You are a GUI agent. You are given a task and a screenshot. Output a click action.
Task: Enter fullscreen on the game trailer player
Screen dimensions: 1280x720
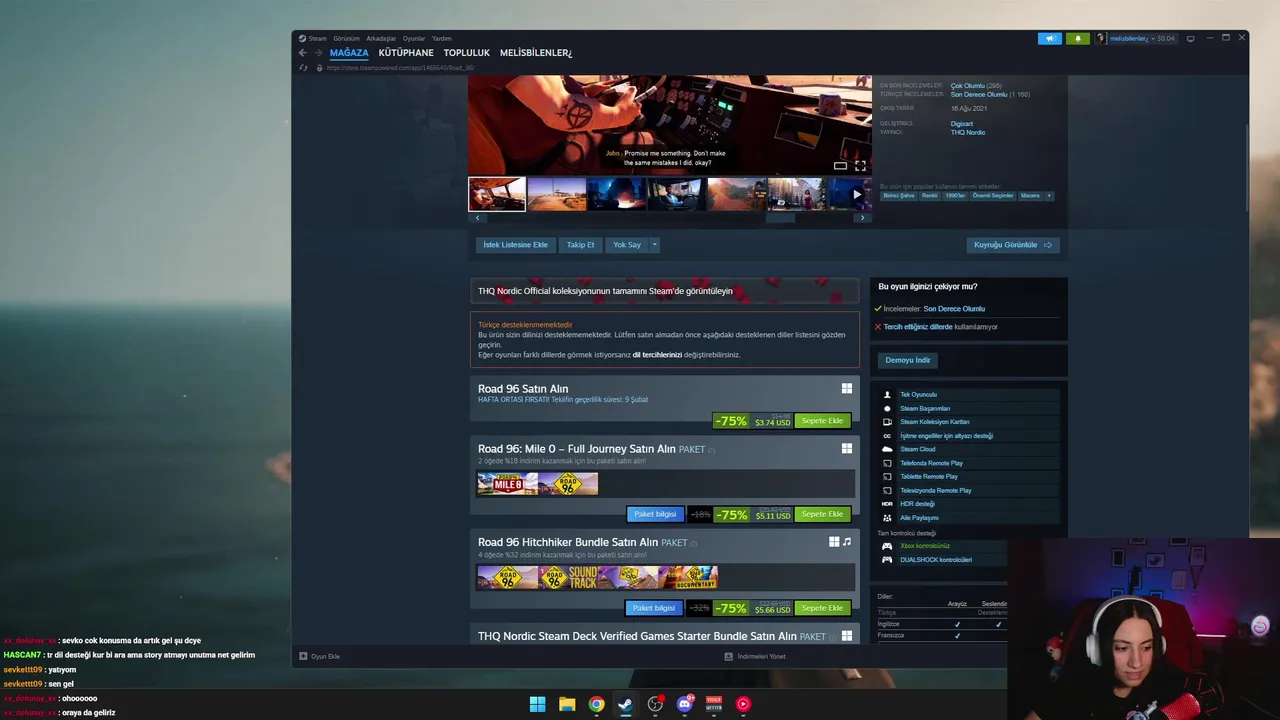click(860, 166)
